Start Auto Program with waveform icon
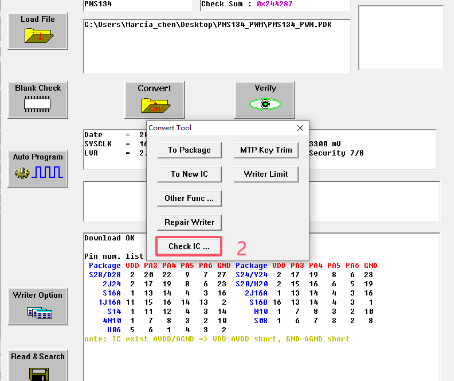Image resolution: width=454 pixels, height=381 pixels. pos(38,169)
